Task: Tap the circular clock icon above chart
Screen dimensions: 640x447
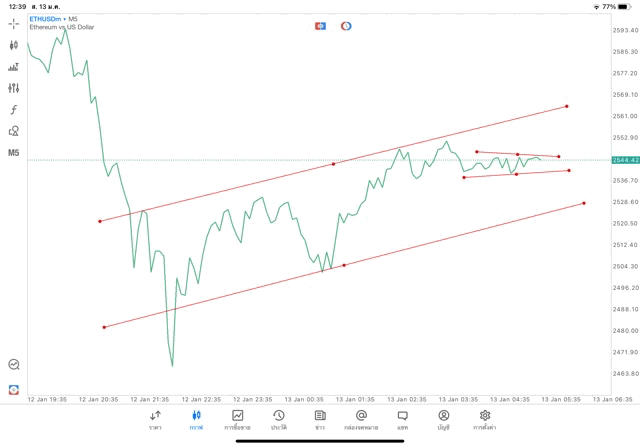Action: click(346, 25)
